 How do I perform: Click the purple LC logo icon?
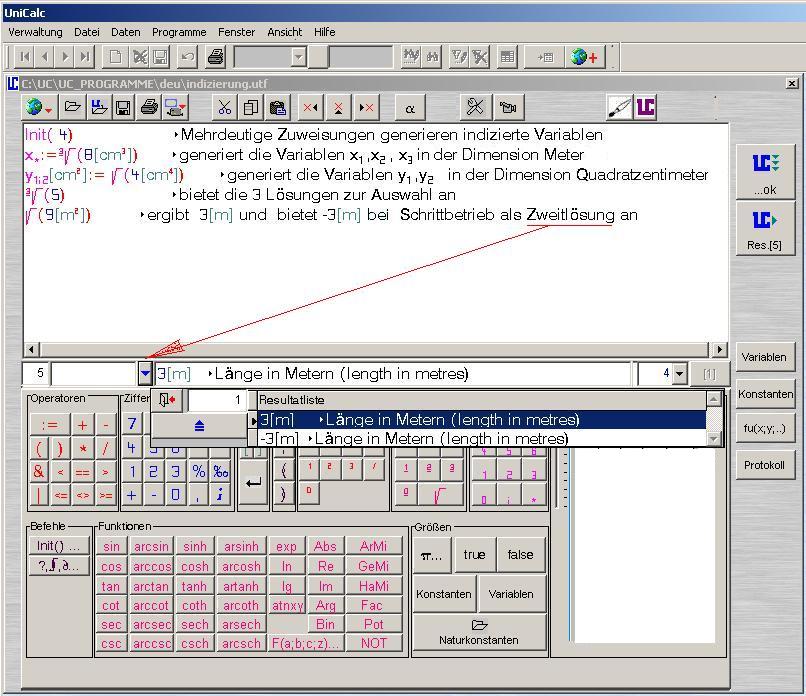click(646, 107)
